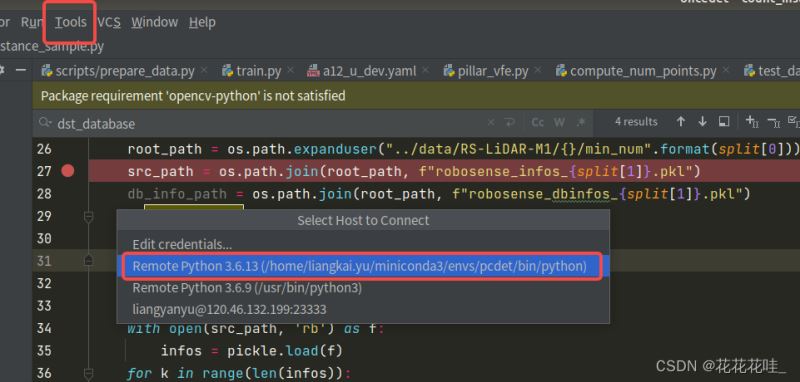Open search history magnifier dropdown

point(45,123)
